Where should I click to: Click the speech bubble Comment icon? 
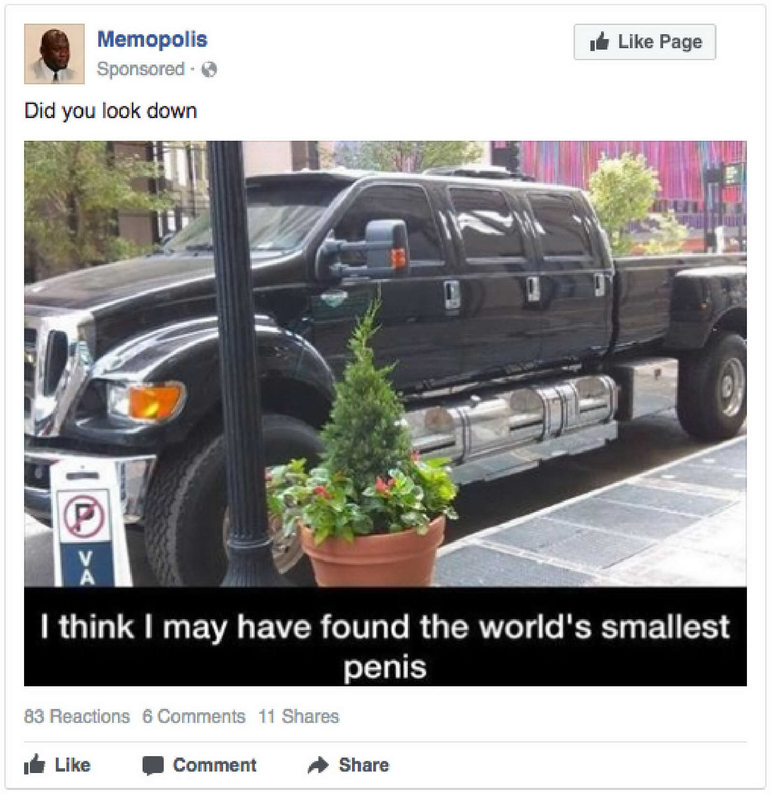153,765
